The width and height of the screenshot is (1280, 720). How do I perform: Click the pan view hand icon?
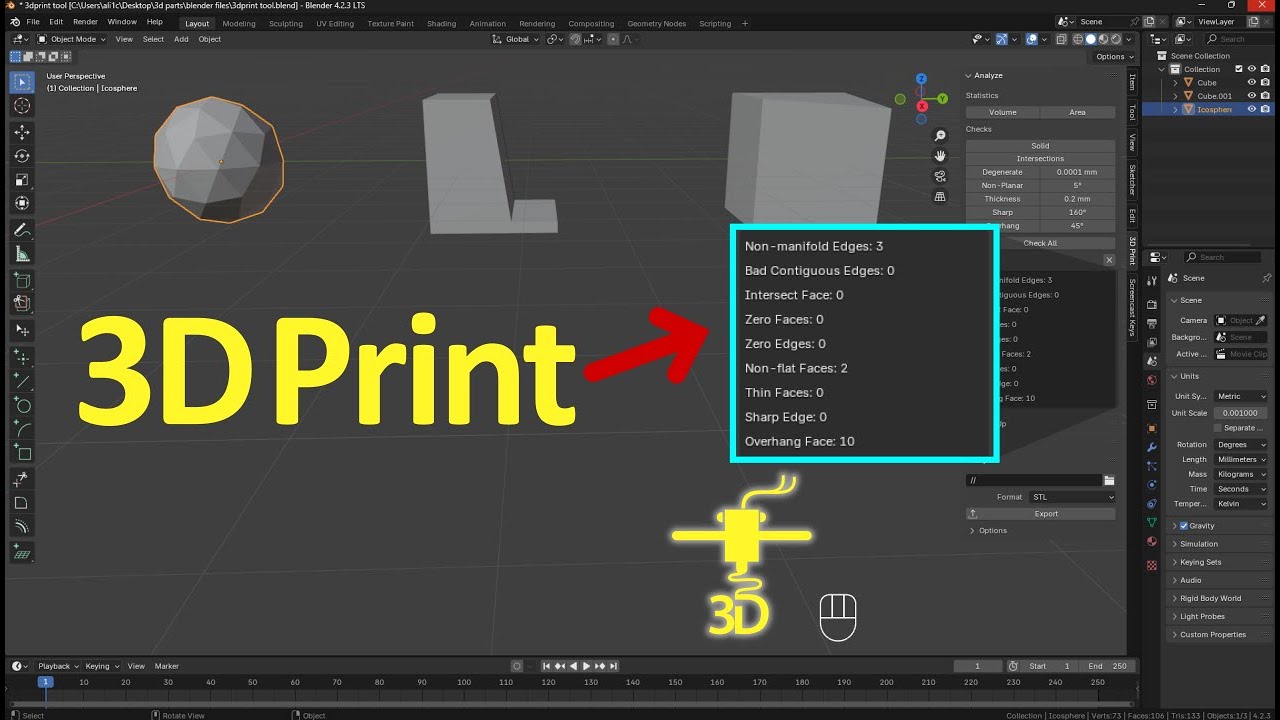[940, 156]
